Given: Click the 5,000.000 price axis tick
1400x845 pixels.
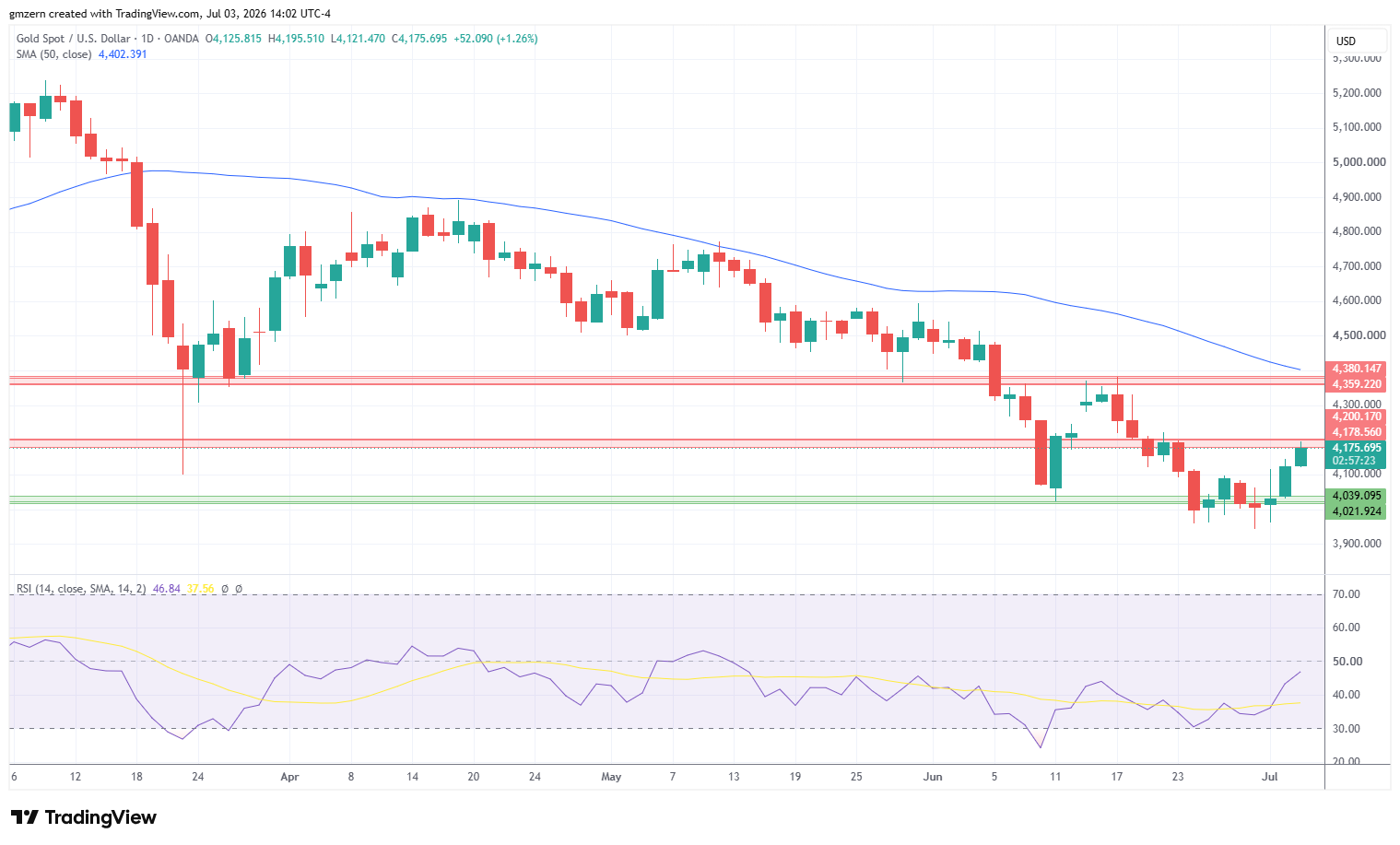Looking at the screenshot, I should (x=1359, y=162).
